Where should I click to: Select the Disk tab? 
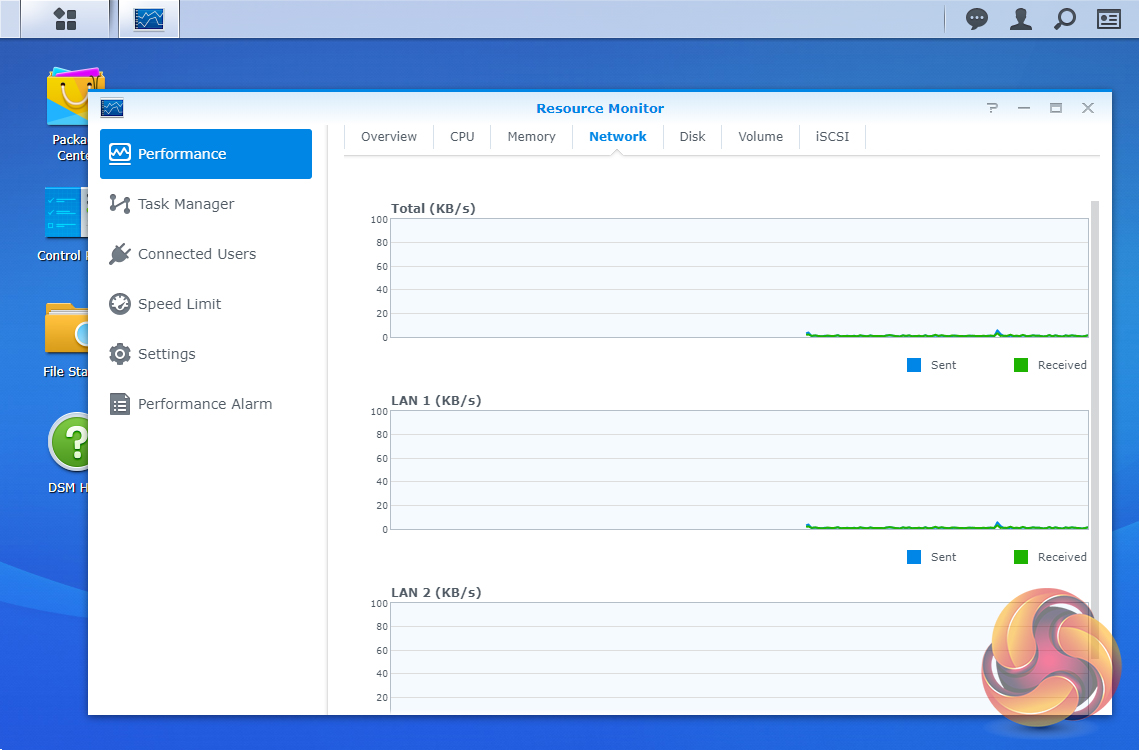point(692,137)
